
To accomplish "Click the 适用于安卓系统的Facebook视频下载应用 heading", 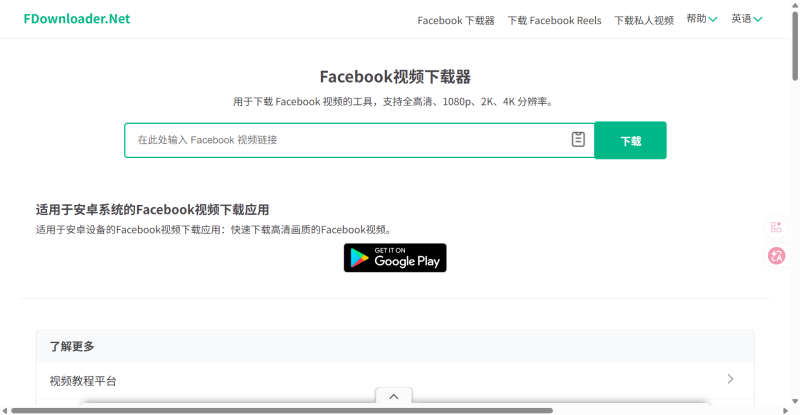I will click(x=152, y=210).
